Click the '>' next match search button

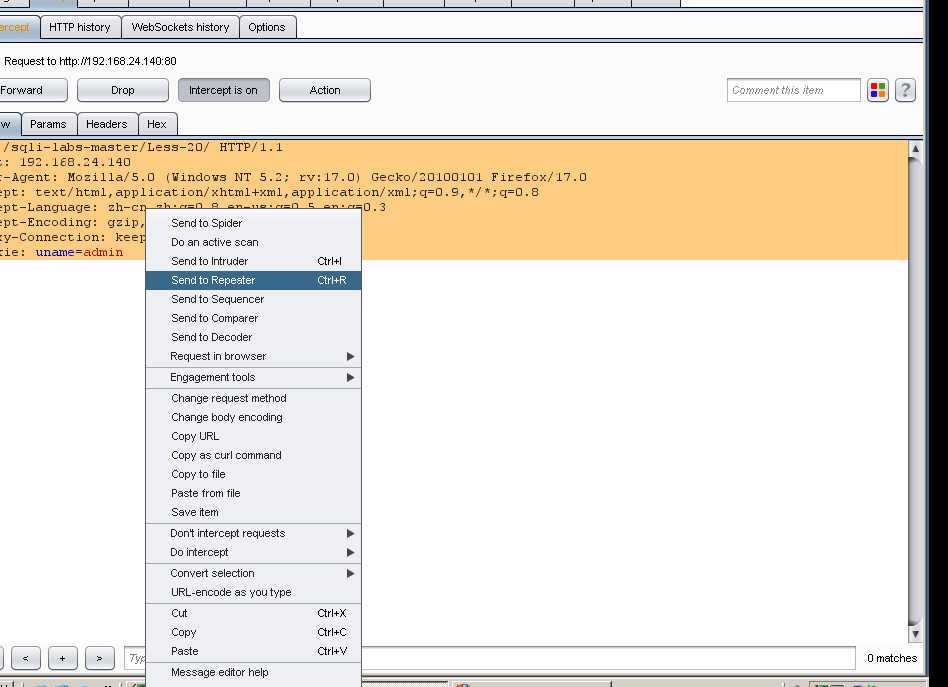tap(99, 658)
